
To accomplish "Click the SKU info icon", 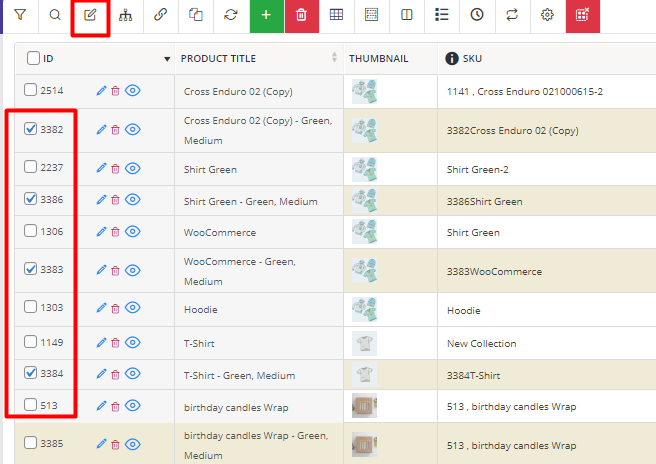I will (x=452, y=59).
